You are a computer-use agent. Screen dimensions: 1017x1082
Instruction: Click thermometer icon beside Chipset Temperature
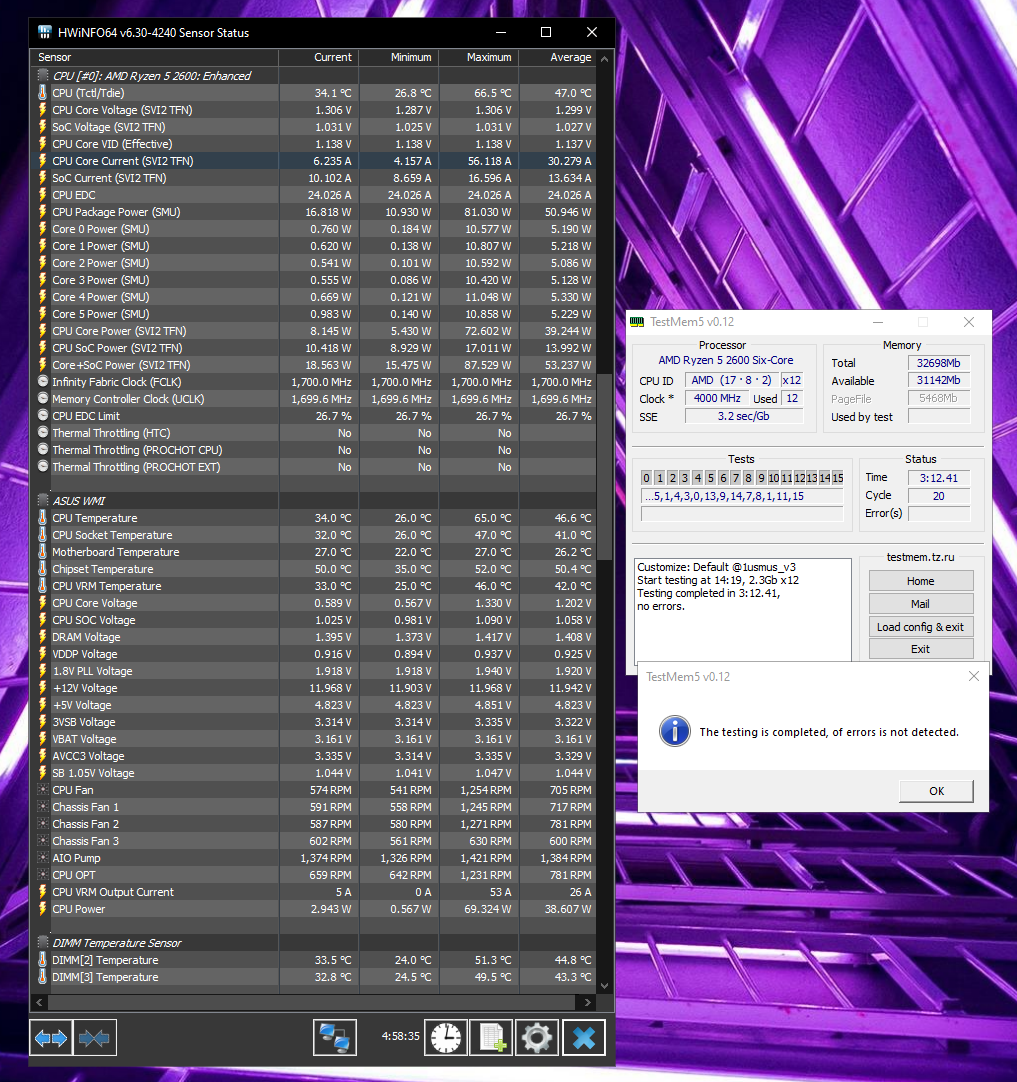(x=43, y=569)
